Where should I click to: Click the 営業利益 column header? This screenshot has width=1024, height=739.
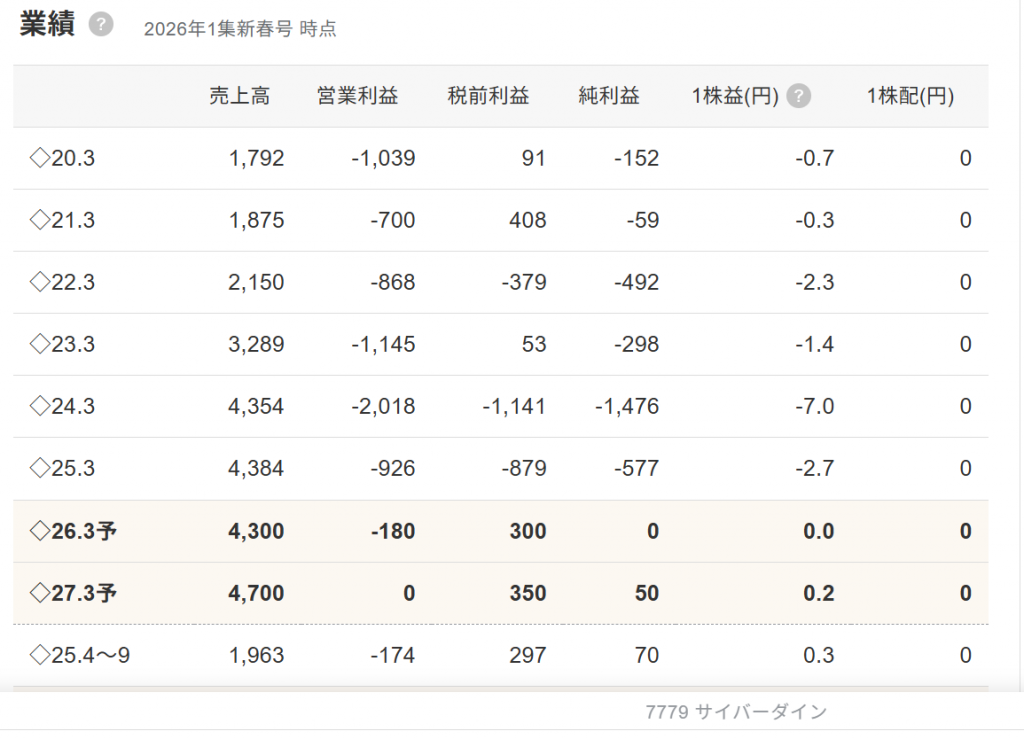click(x=357, y=97)
